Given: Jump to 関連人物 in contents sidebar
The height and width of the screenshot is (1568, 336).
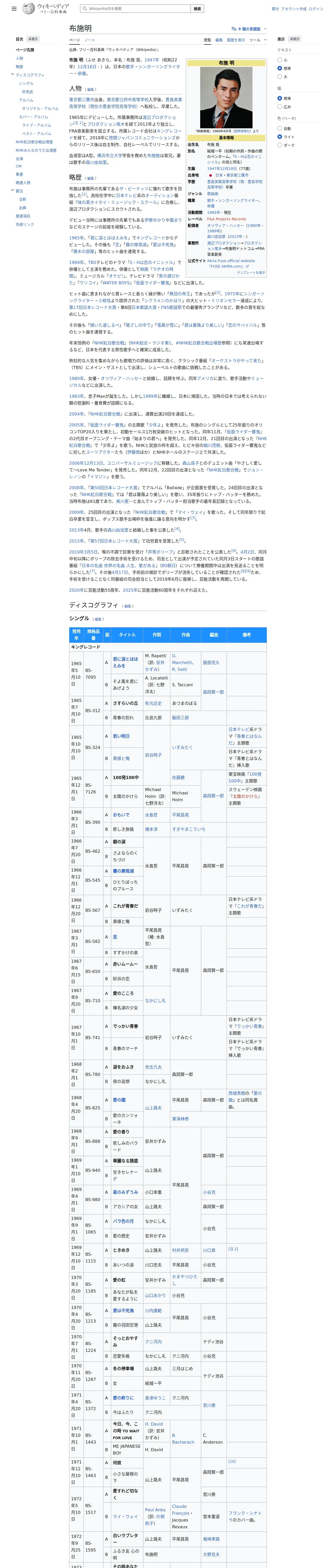Looking at the screenshot, I should pyautogui.click(x=23, y=183).
